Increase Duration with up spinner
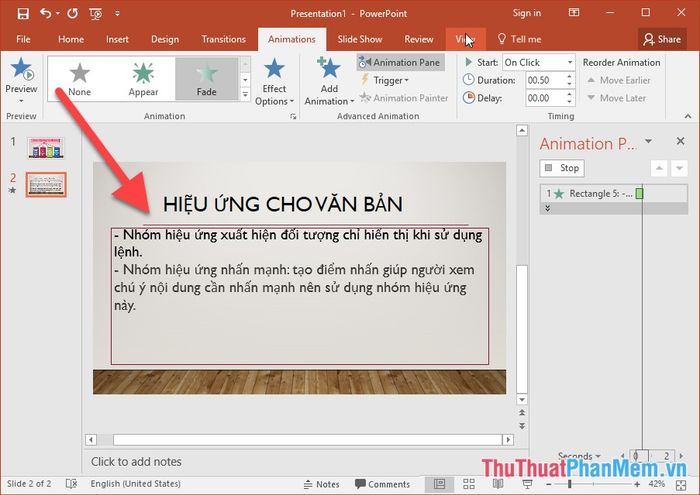This screenshot has width=700, height=495. tap(569, 77)
